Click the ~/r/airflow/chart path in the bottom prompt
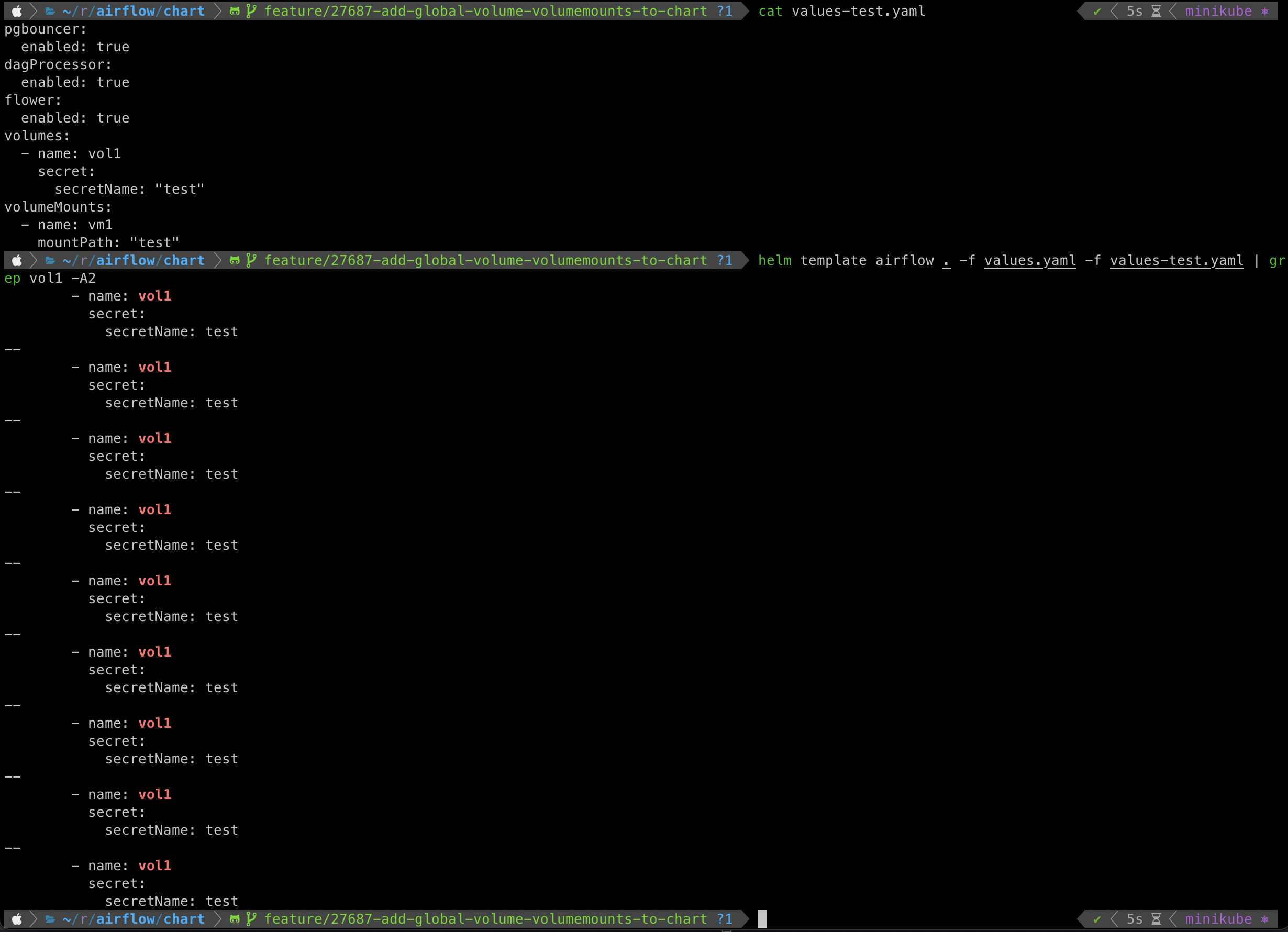The width and height of the screenshot is (1288, 932). 134,919
